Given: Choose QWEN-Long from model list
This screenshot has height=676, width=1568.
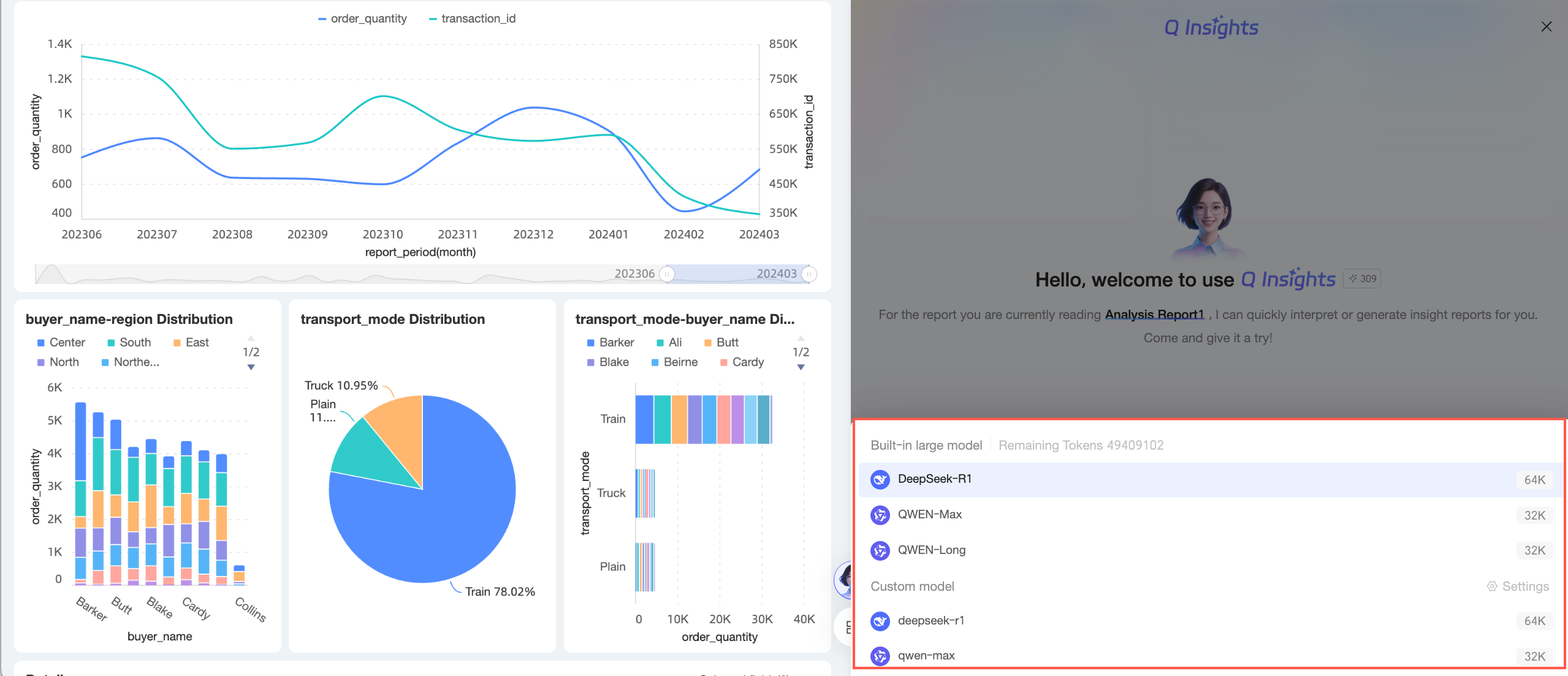Looking at the screenshot, I should tap(931, 550).
